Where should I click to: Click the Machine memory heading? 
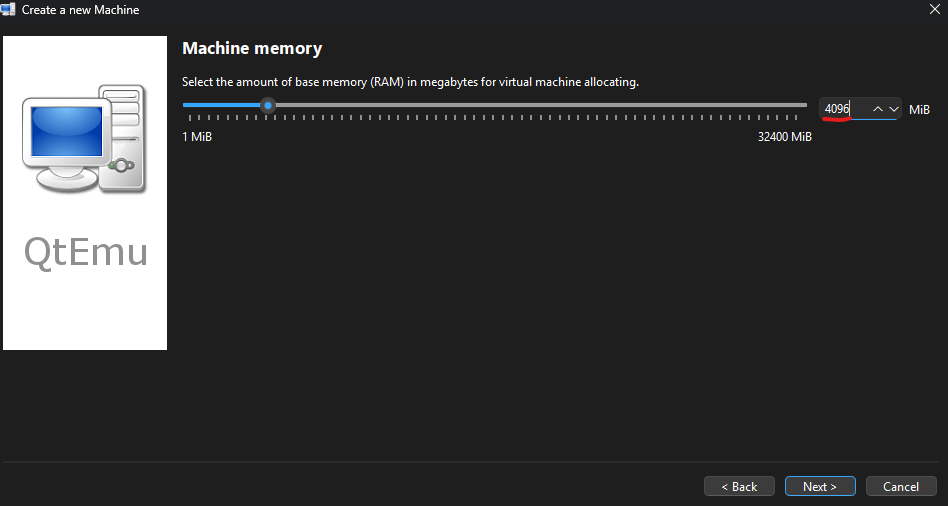(x=252, y=48)
